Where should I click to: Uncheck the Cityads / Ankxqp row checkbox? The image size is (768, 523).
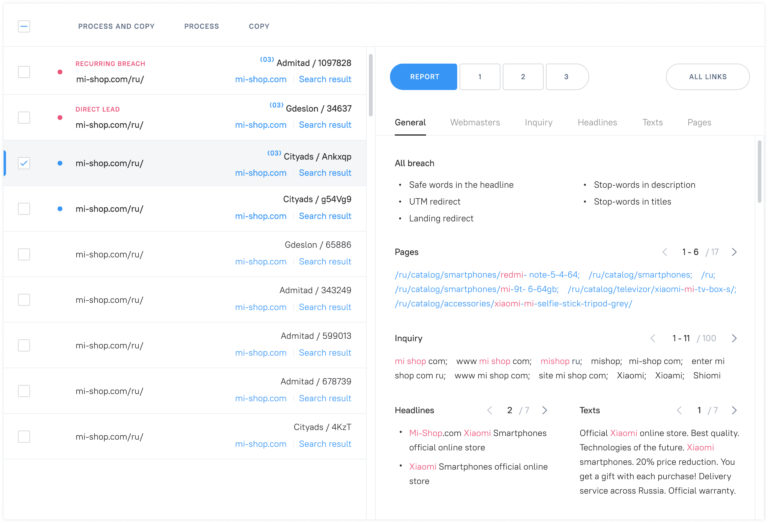coord(24,163)
